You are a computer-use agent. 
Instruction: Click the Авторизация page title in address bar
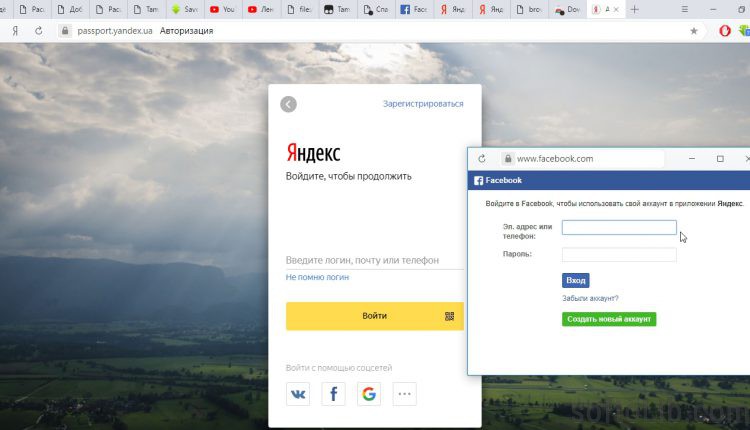pyautogui.click(x=187, y=31)
